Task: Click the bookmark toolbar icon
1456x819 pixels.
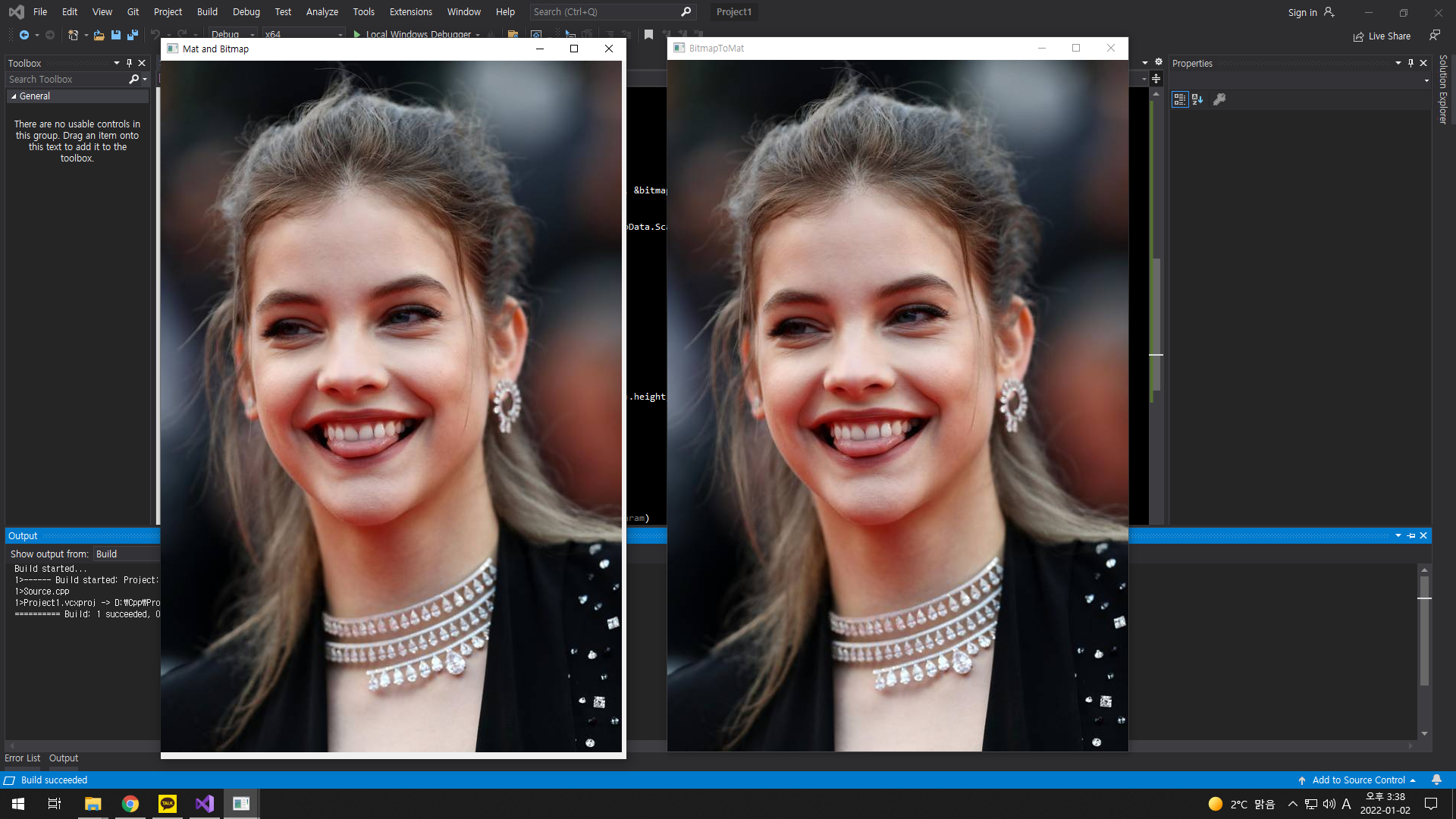Action: [648, 35]
